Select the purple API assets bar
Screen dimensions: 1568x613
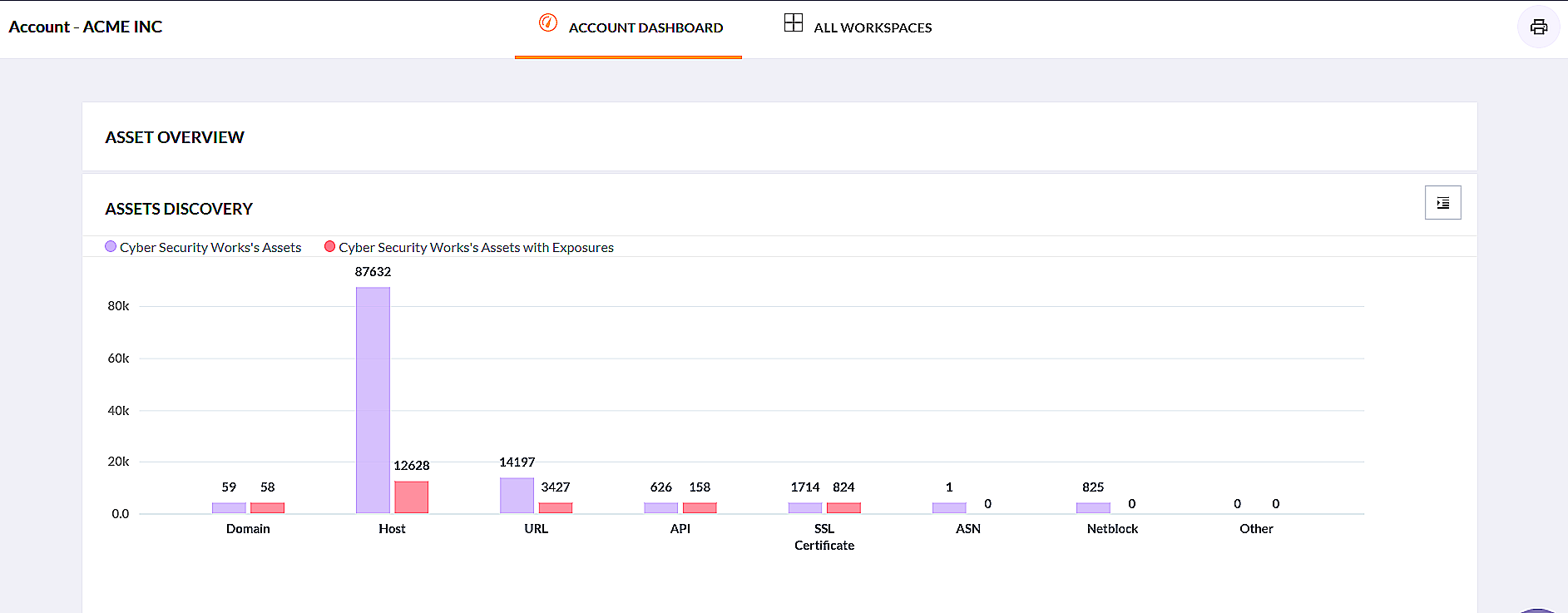click(661, 508)
